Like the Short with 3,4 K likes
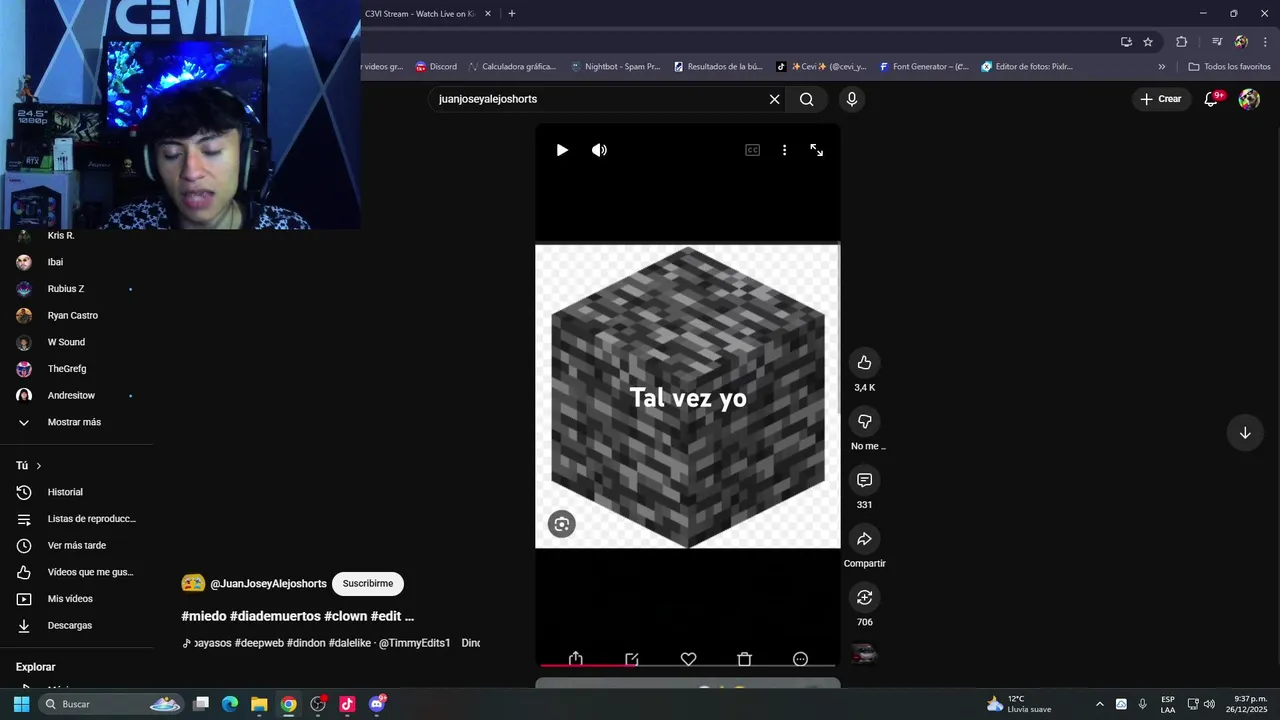Image resolution: width=1280 pixels, height=720 pixels. click(x=865, y=363)
